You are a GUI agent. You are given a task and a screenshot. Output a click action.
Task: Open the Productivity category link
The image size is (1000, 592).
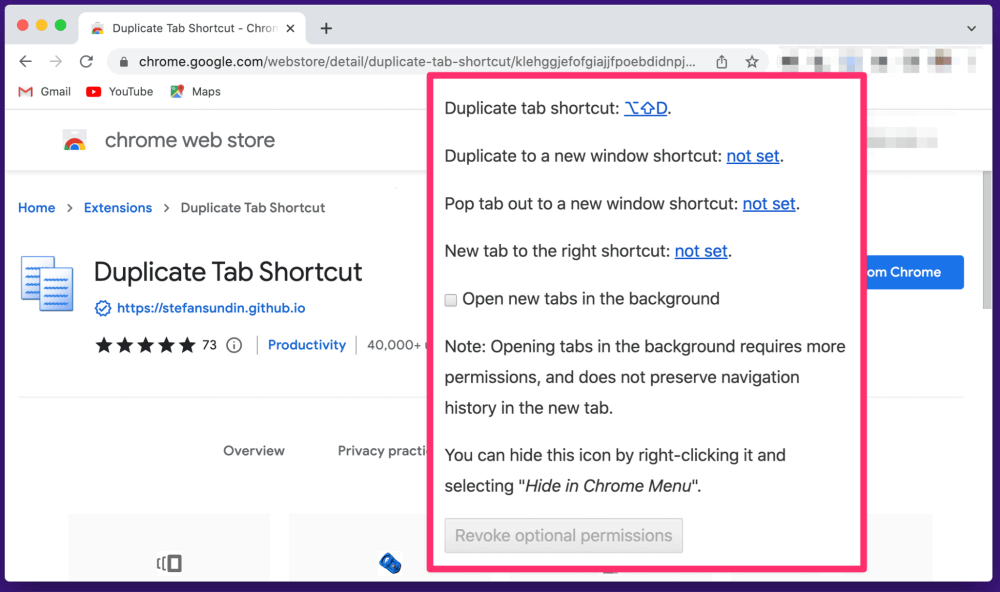[x=307, y=345]
